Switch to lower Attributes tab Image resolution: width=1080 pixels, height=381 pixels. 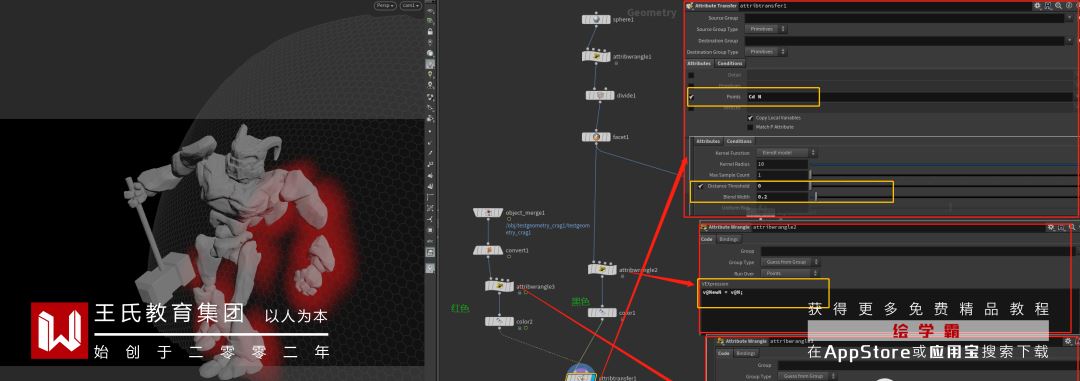pyautogui.click(x=708, y=141)
